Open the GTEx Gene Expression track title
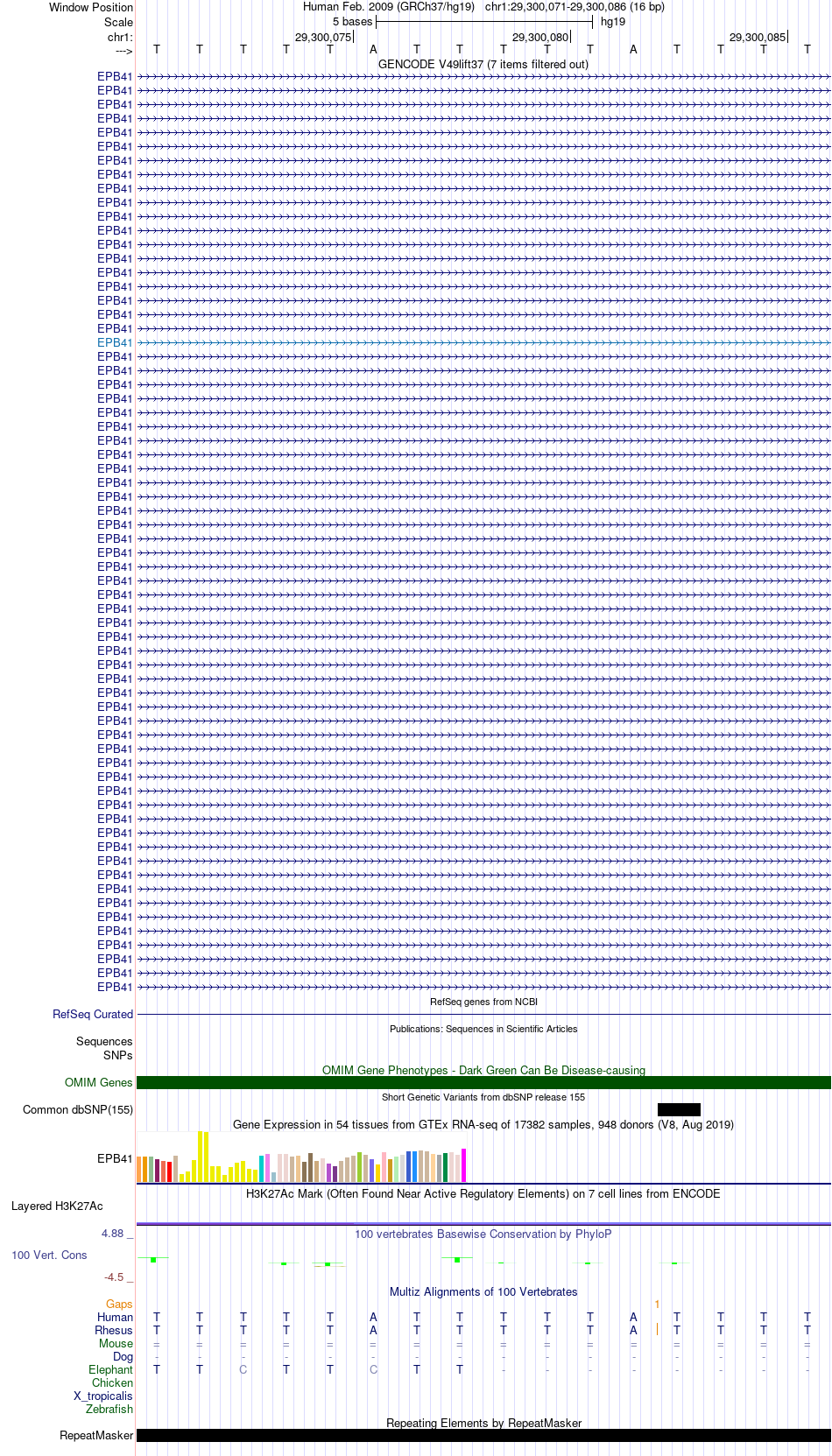832x1456 pixels. 483,1124
